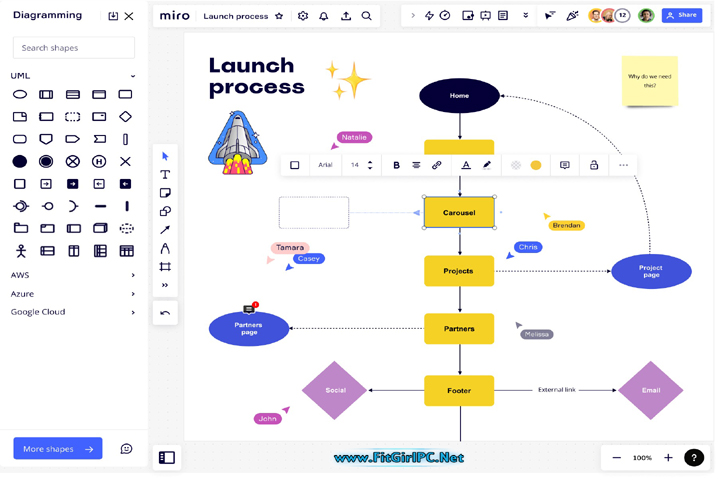Viewport: 720px width, 480px height.
Task: Click the More shapes button
Action: (x=58, y=449)
